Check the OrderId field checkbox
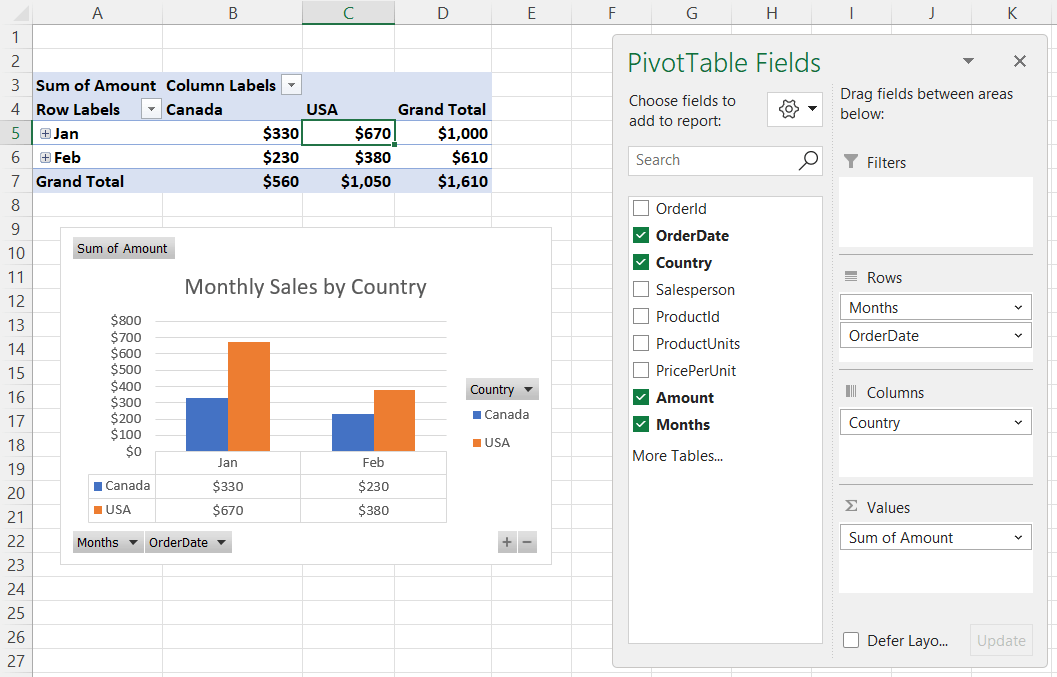The image size is (1057, 677). coord(639,208)
